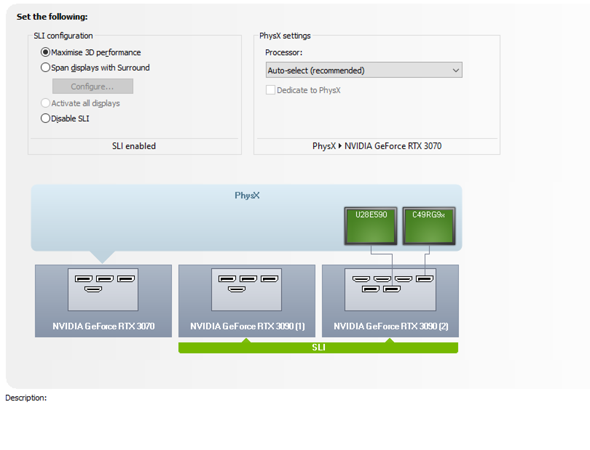
Task: Click the NVIDIA GeForce RTX 3090 (1) label
Action: pos(248,326)
